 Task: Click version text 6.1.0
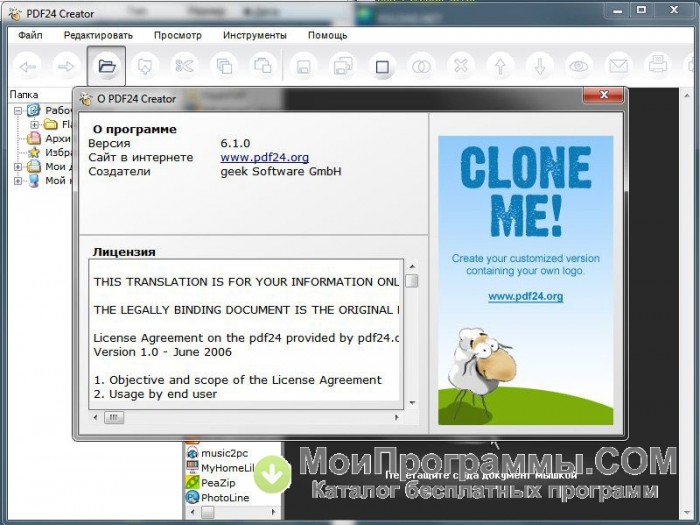[x=235, y=143]
